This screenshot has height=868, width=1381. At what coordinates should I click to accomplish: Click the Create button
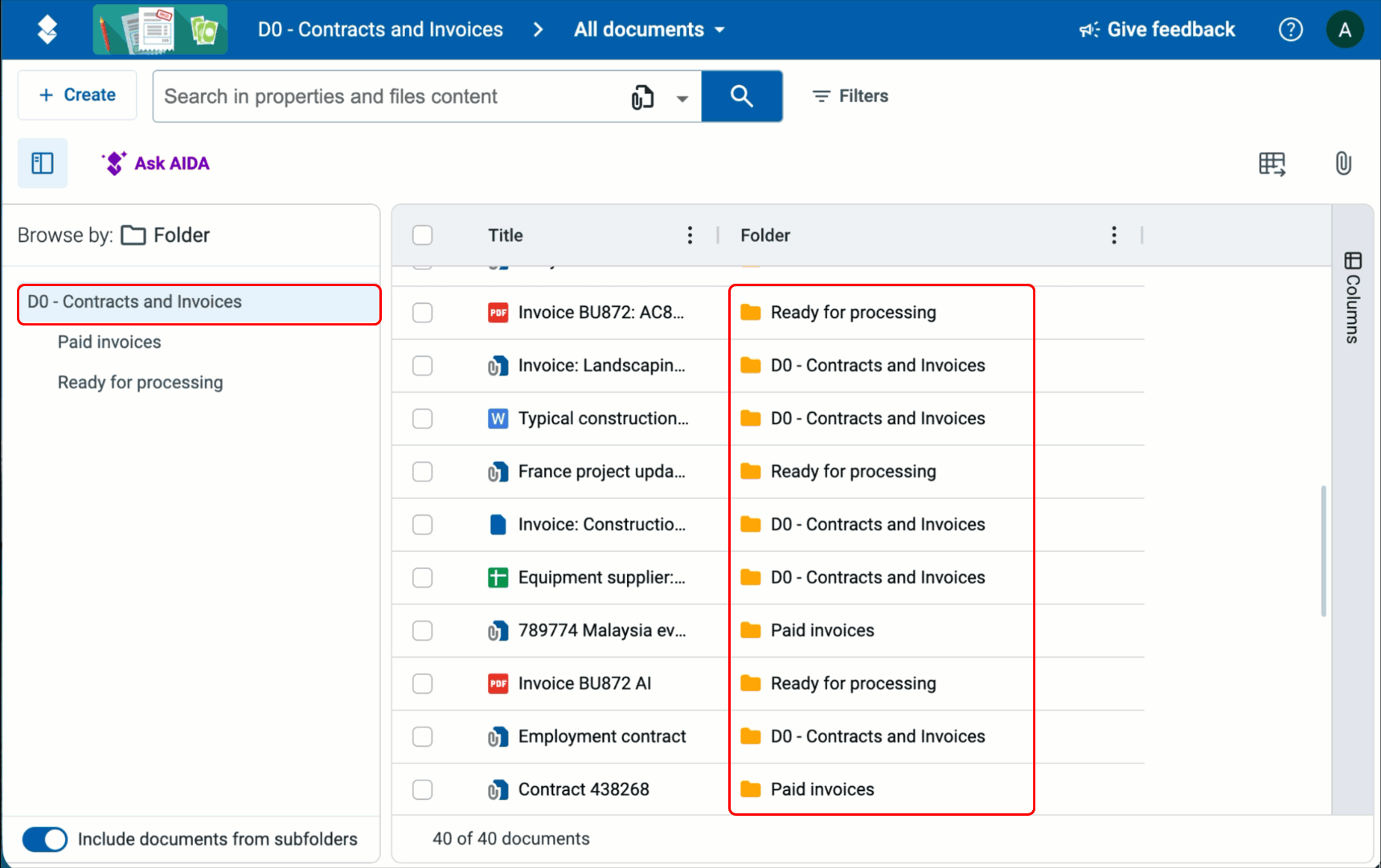[77, 95]
